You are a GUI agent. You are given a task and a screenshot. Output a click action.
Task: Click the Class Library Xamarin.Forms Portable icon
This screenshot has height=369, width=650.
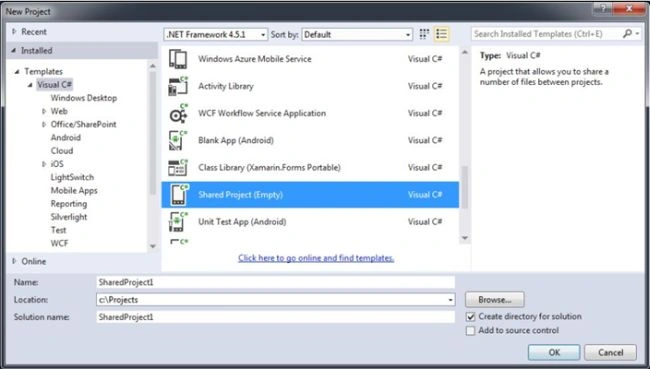click(178, 168)
